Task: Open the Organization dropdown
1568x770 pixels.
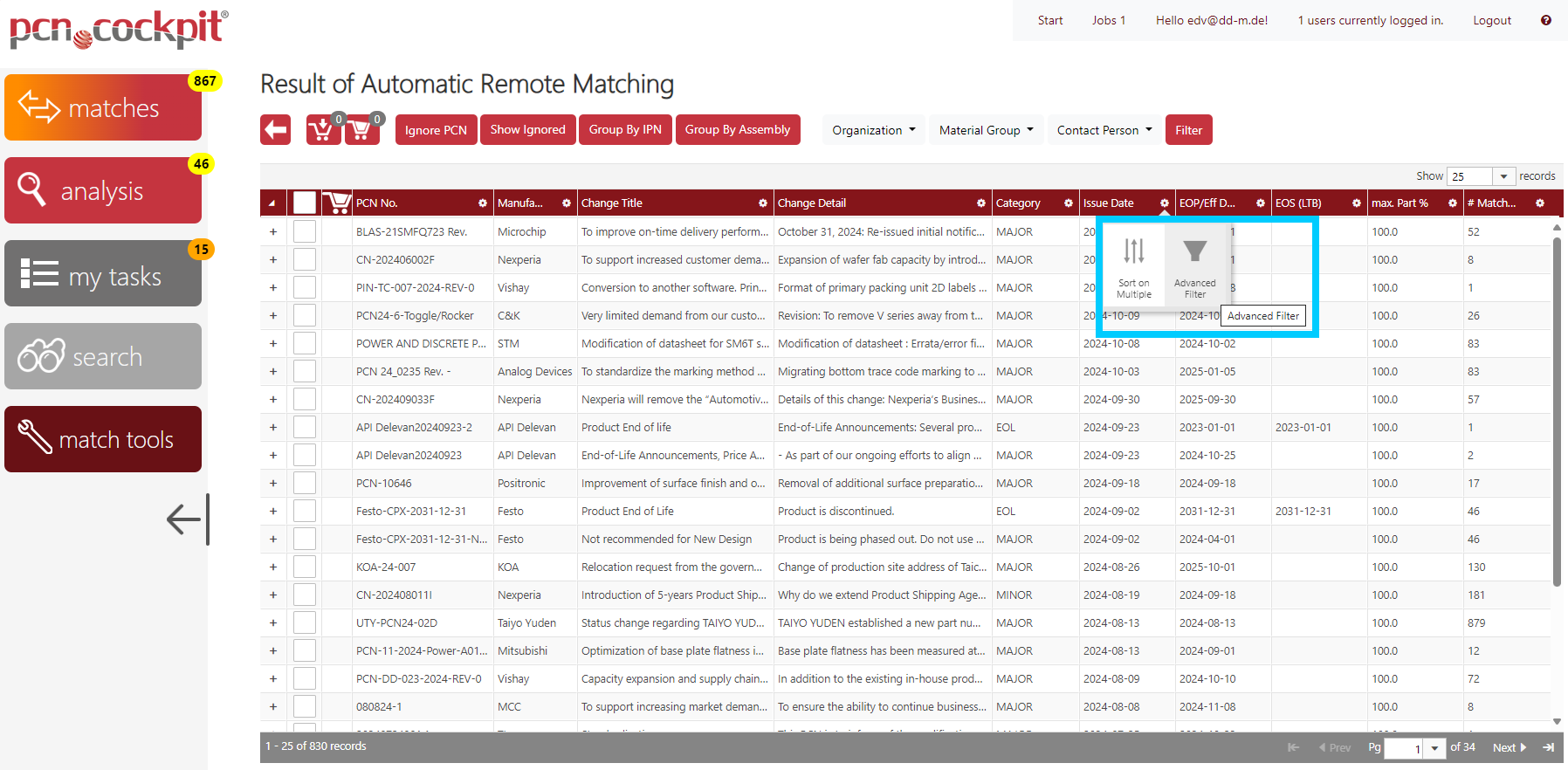Action: (x=873, y=130)
